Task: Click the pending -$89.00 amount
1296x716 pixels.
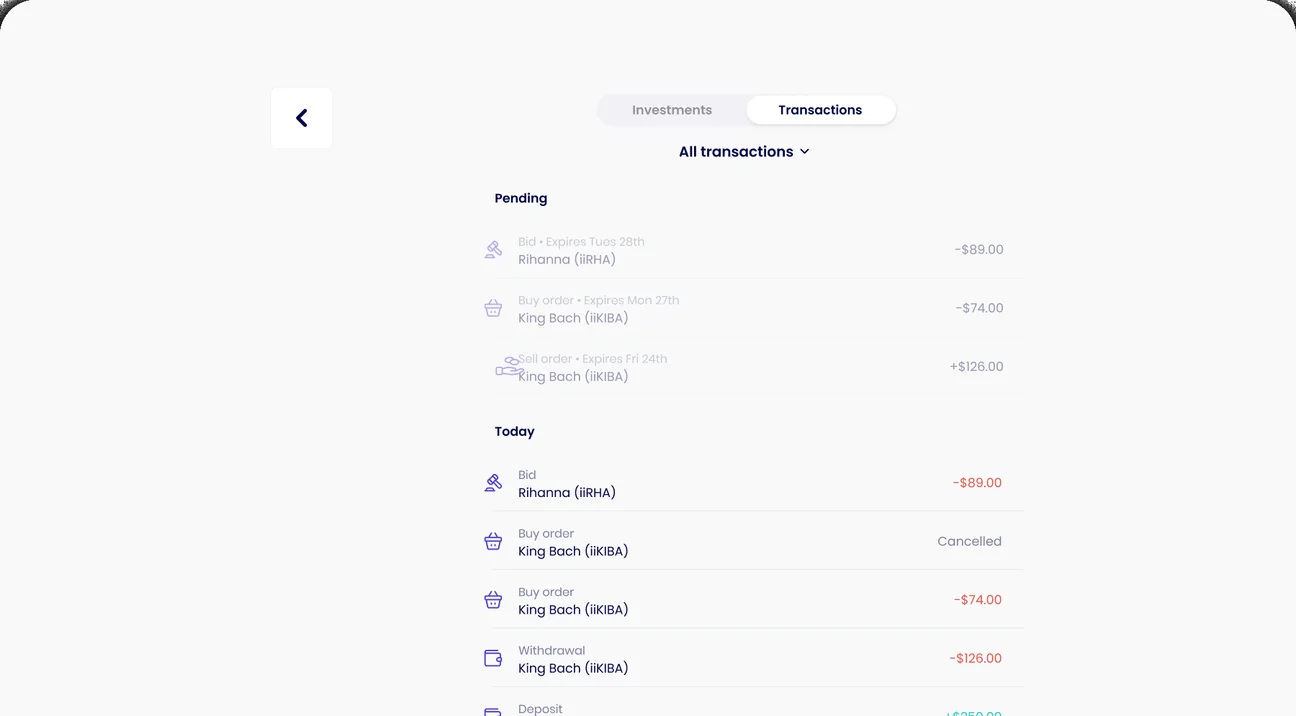Action: click(978, 250)
